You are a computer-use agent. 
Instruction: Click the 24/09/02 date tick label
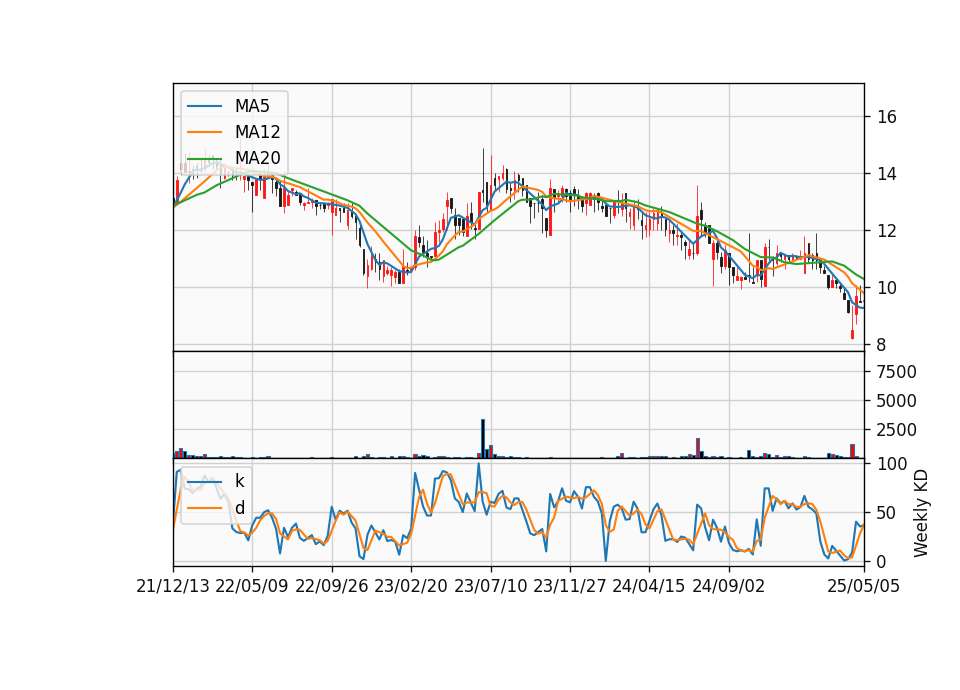729,586
